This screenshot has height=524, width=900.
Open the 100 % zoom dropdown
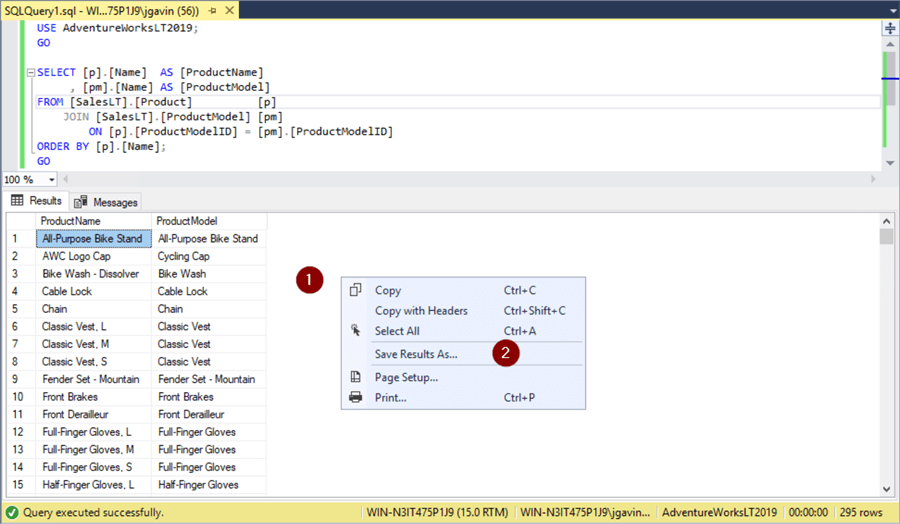tap(52, 180)
